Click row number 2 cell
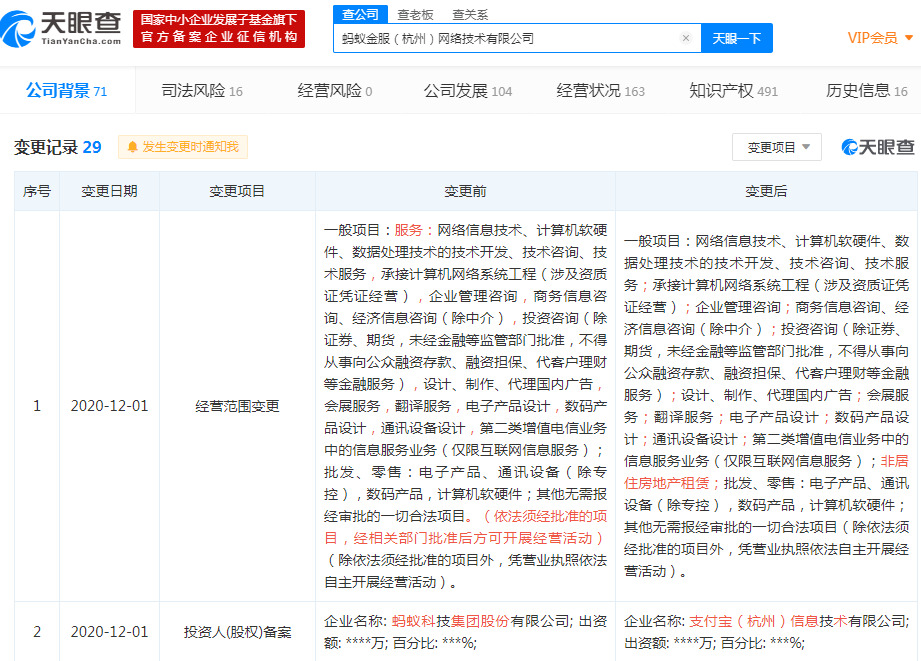 37,632
